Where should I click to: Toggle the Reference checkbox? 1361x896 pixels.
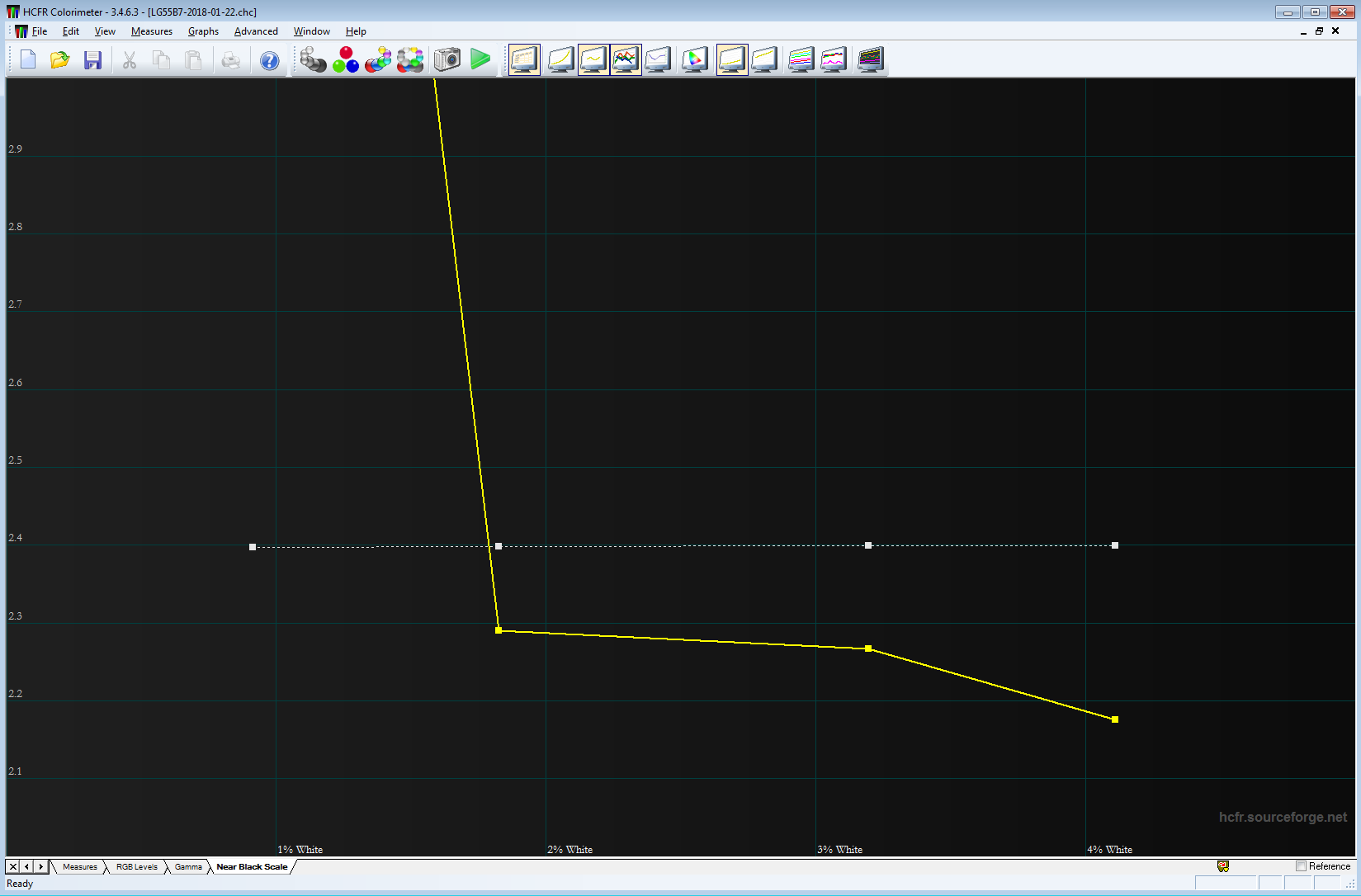pyautogui.click(x=1301, y=866)
